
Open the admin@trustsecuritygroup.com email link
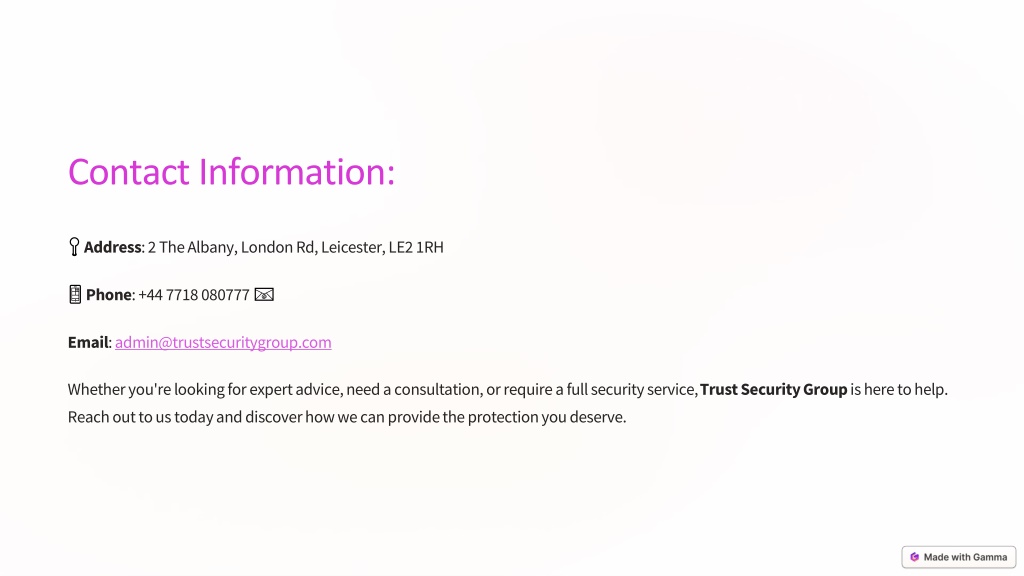[x=223, y=342]
